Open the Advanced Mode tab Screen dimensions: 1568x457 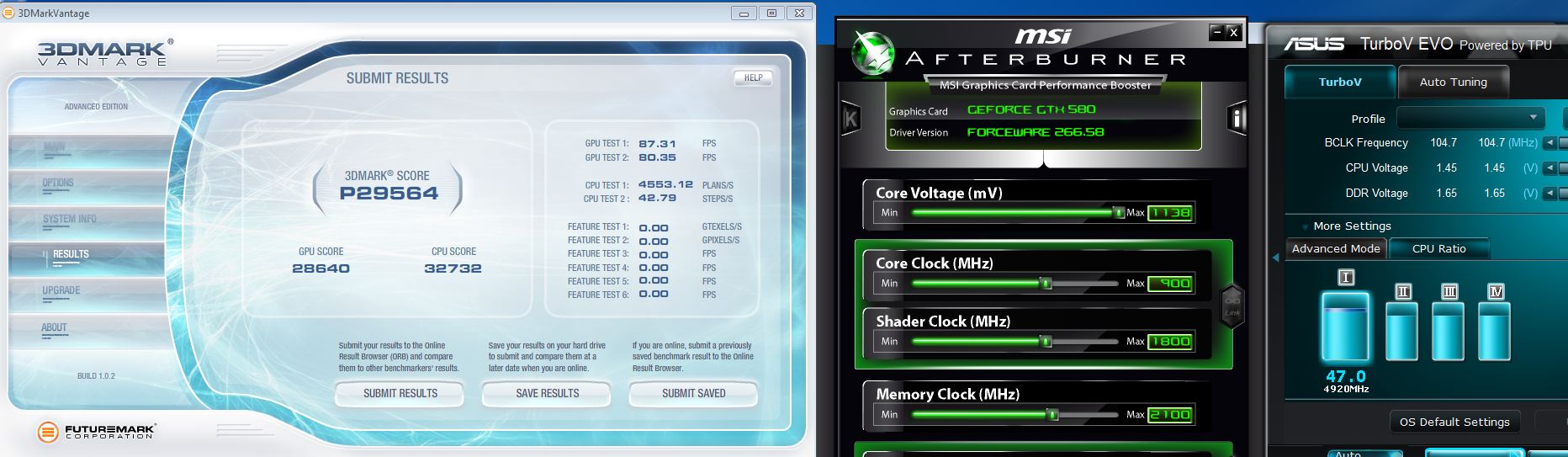click(1336, 248)
